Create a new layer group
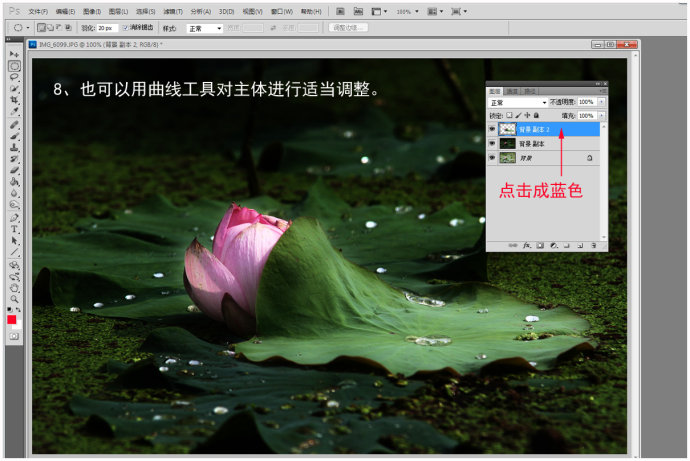 567,245
